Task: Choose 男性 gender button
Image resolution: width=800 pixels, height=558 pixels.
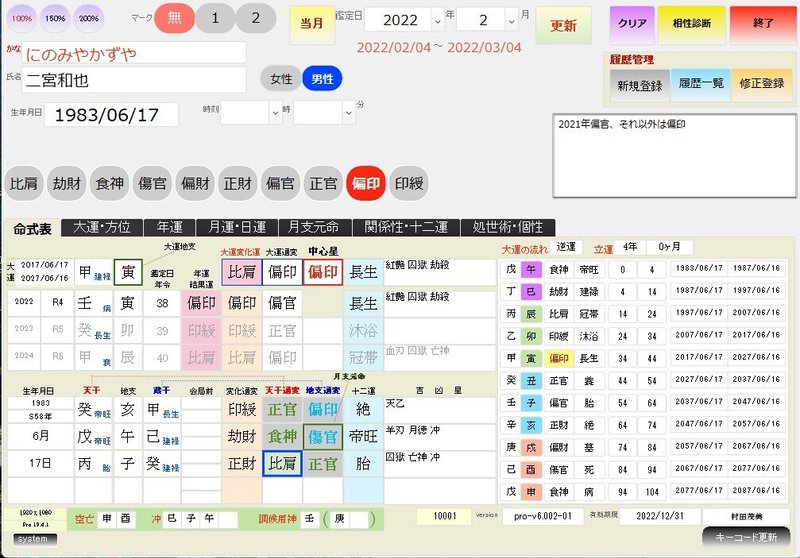Action: click(322, 79)
